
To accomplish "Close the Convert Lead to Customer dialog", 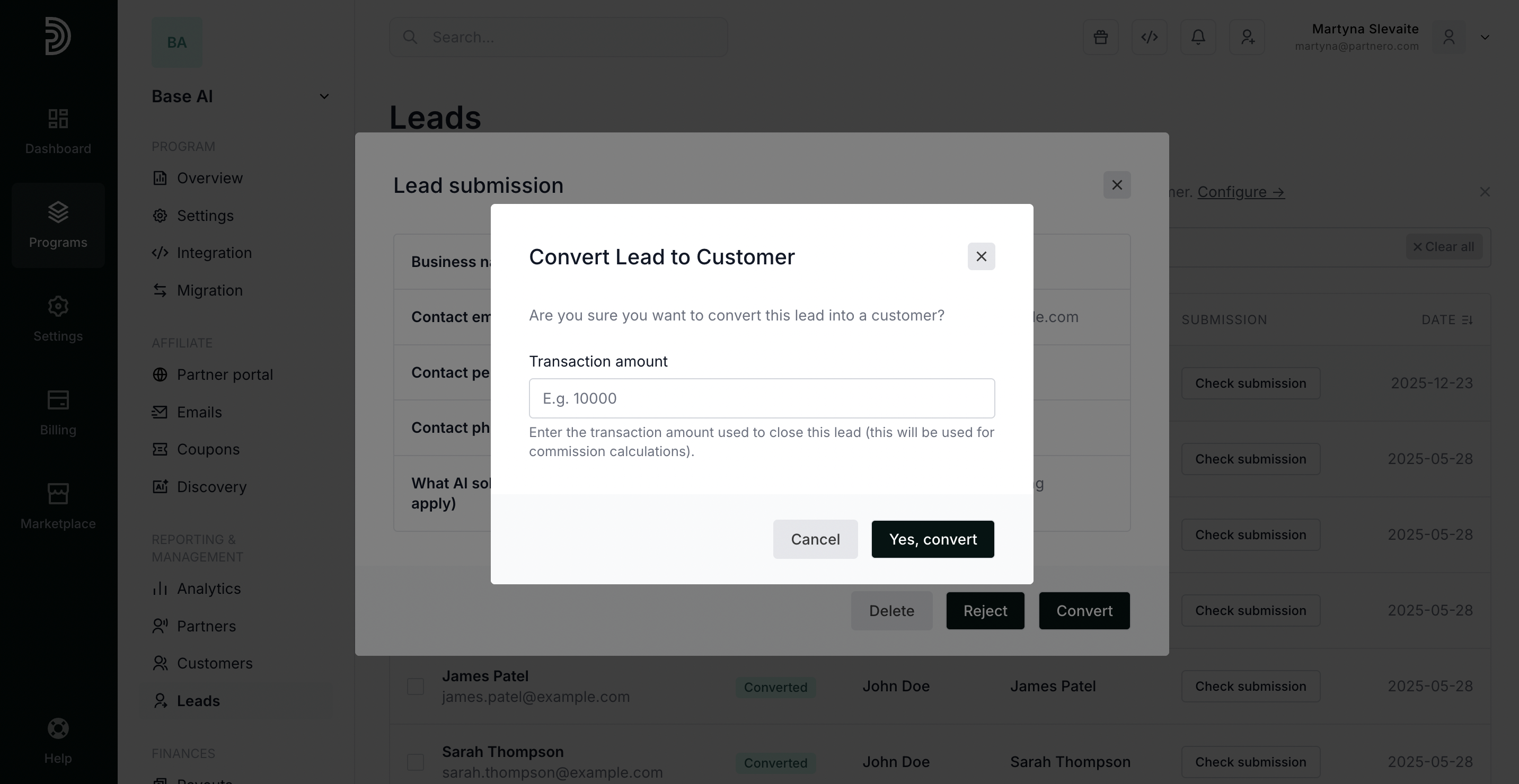I will click(981, 256).
